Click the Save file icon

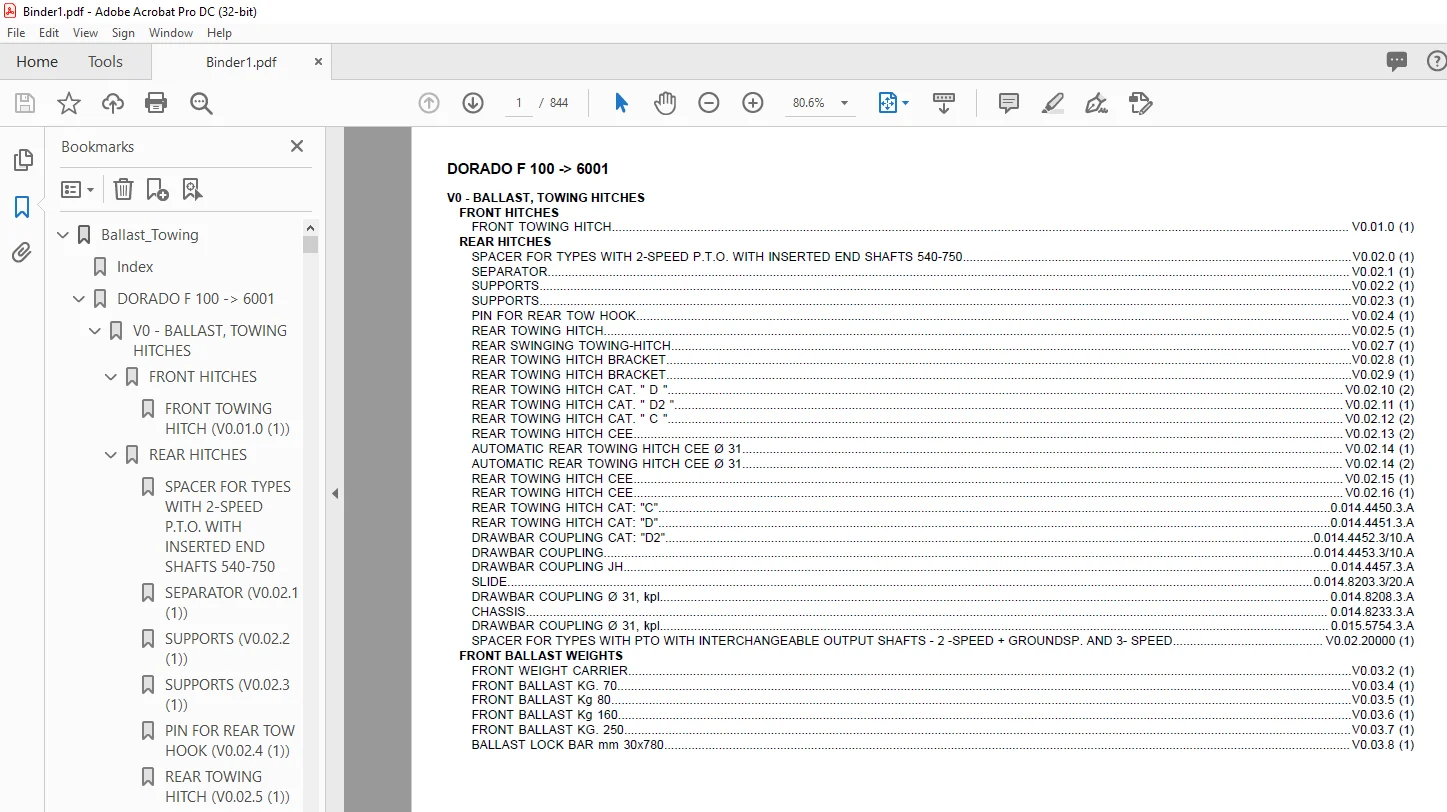pyautogui.click(x=25, y=103)
